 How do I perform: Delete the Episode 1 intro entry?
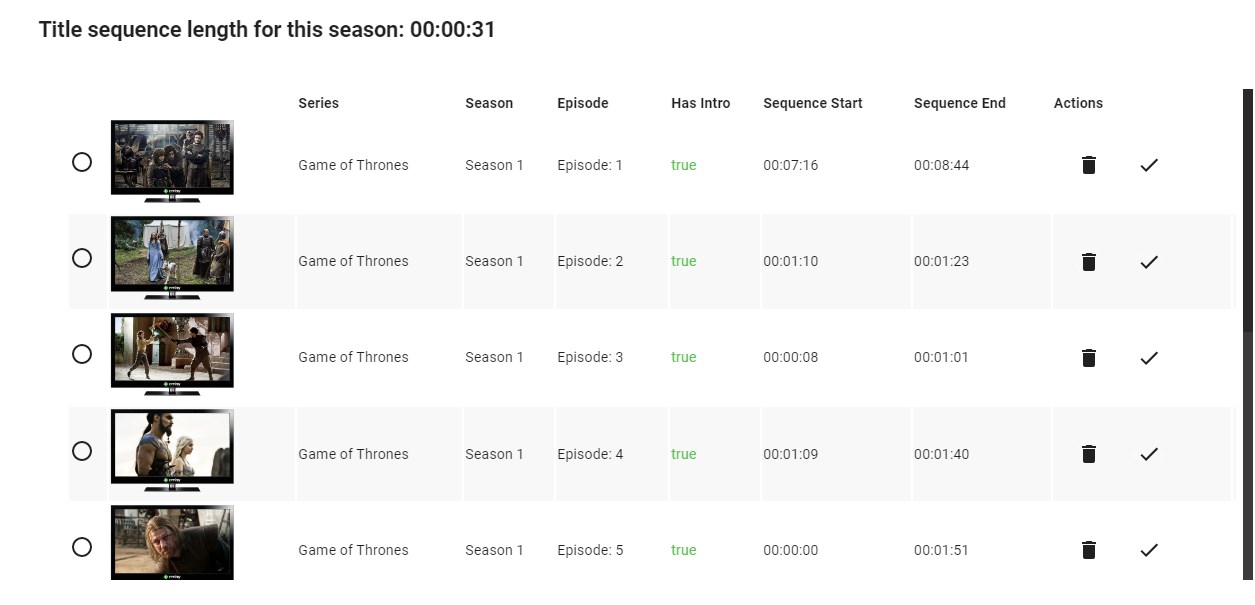1089,165
